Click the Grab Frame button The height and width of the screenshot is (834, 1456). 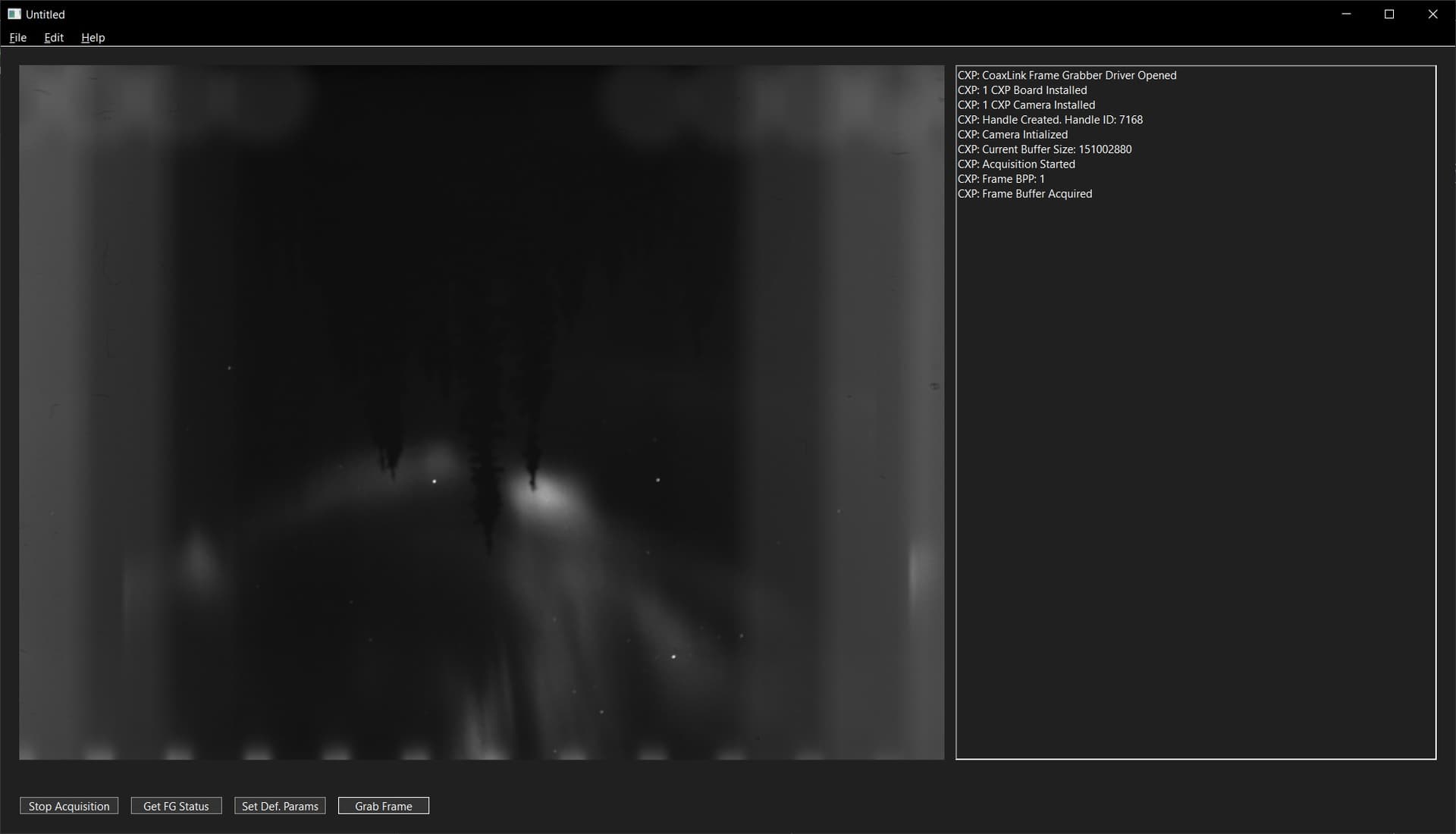(x=384, y=806)
